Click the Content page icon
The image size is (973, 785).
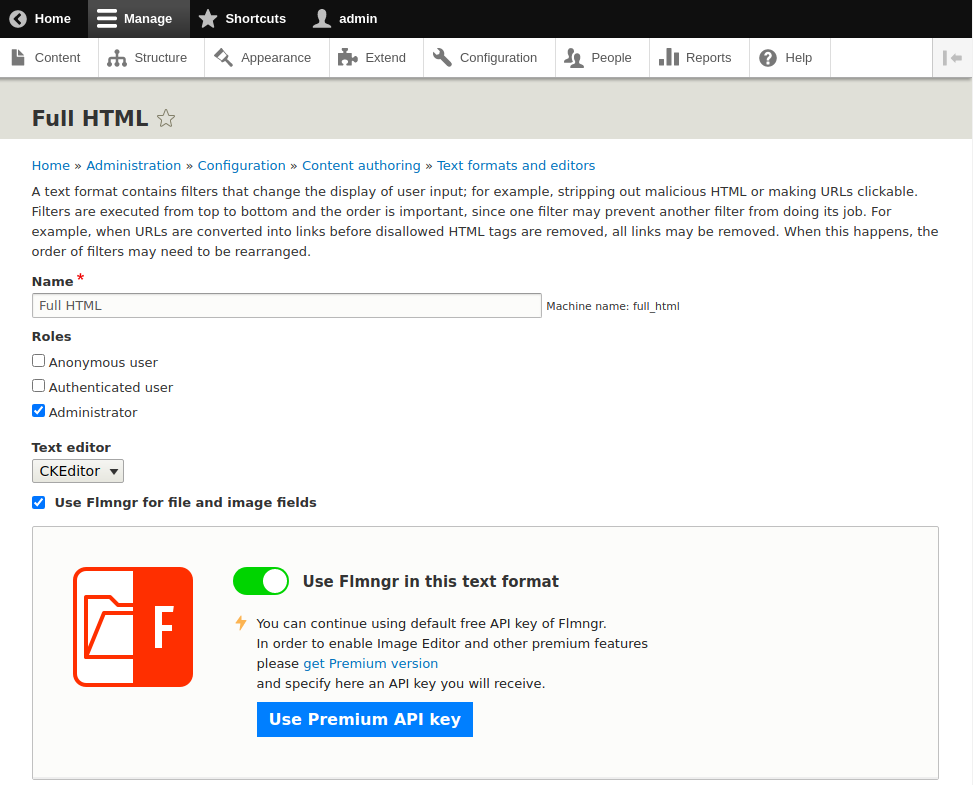pyautogui.click(x=19, y=58)
